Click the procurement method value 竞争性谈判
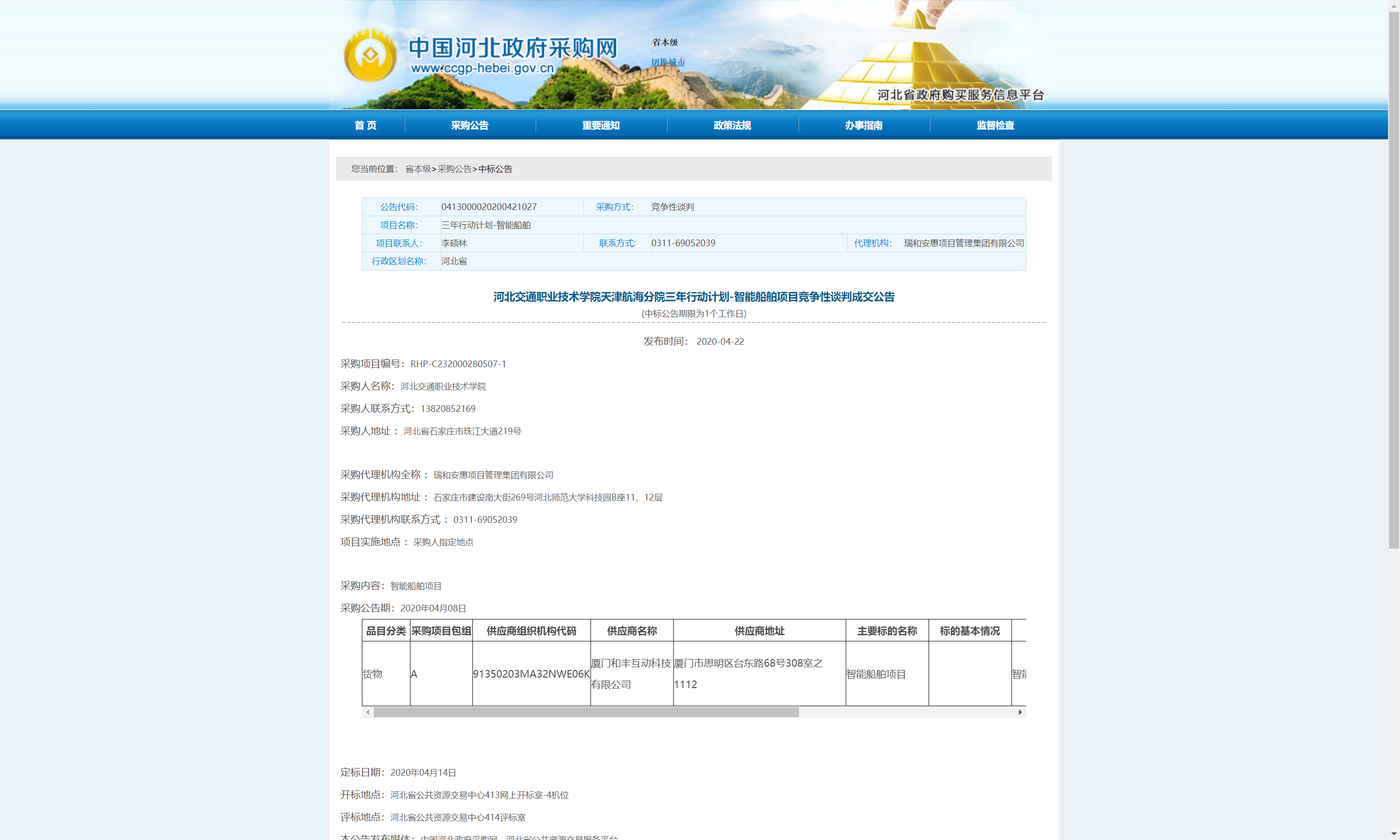The width and height of the screenshot is (1400, 840). point(672,207)
